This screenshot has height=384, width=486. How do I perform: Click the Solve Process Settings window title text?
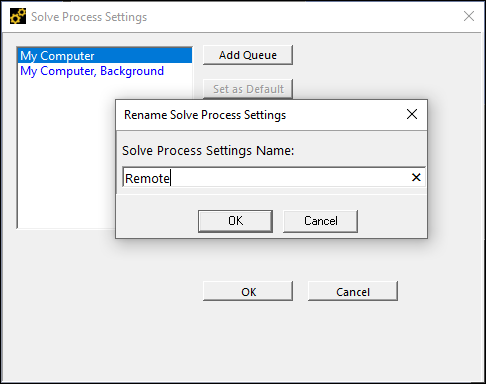pos(89,17)
